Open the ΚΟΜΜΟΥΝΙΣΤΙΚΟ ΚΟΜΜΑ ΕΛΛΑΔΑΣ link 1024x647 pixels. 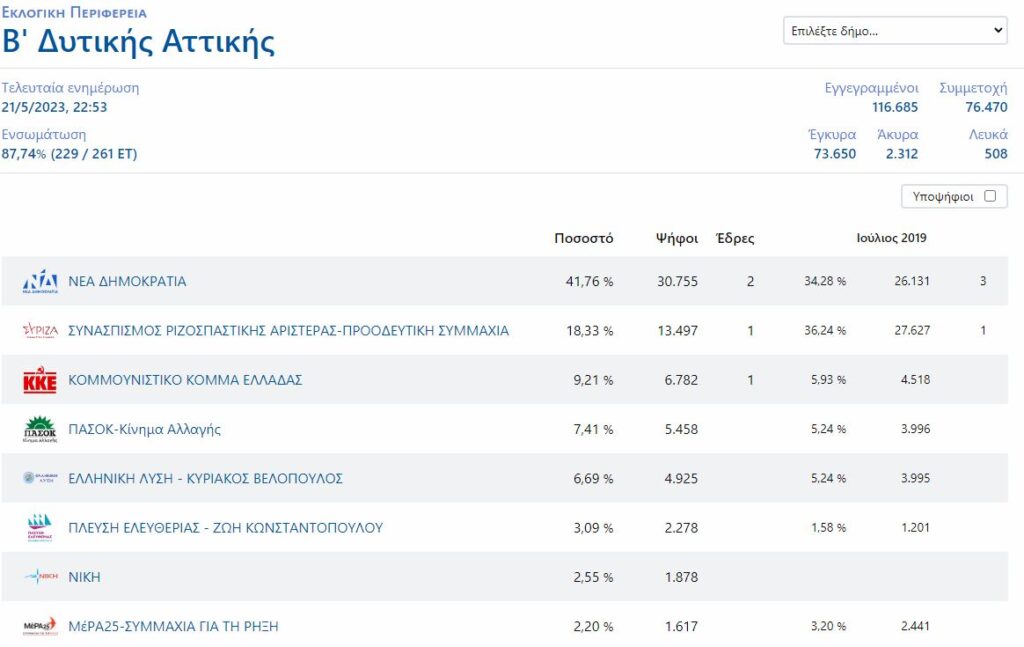tap(185, 380)
